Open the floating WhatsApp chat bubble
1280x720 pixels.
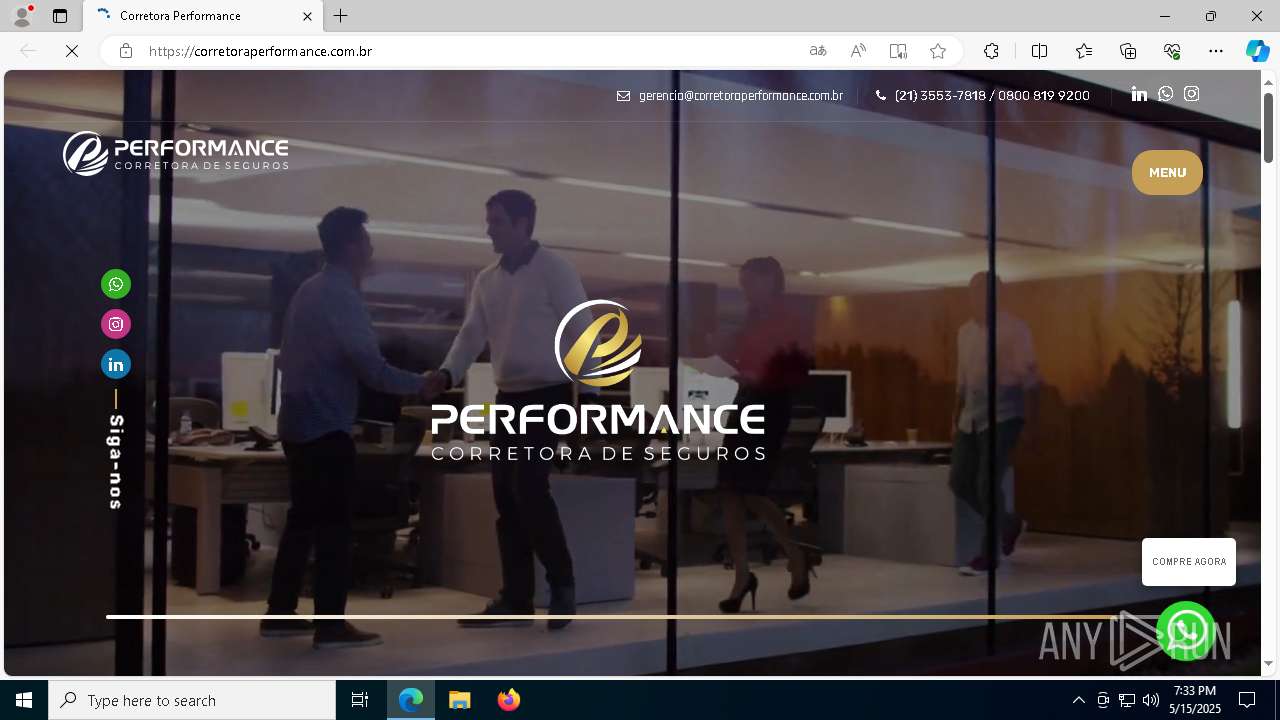[x=1186, y=631]
